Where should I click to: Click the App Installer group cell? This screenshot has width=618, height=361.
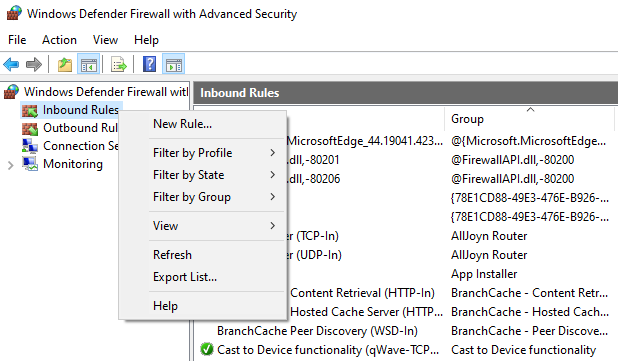tap(484, 274)
